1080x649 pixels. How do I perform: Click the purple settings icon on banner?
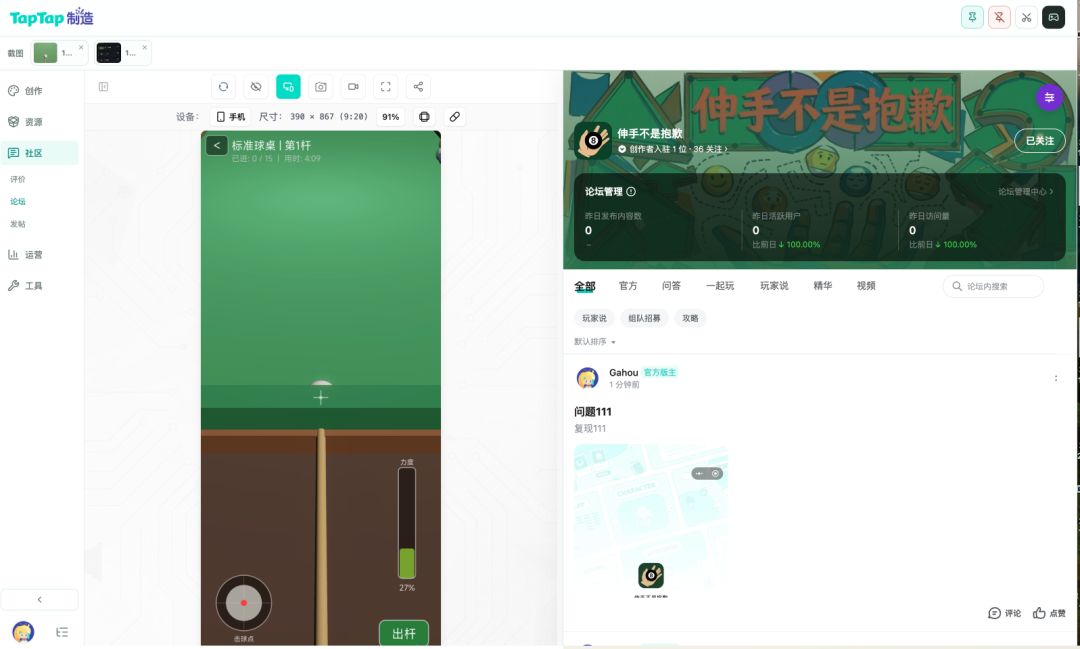pyautogui.click(x=1049, y=98)
